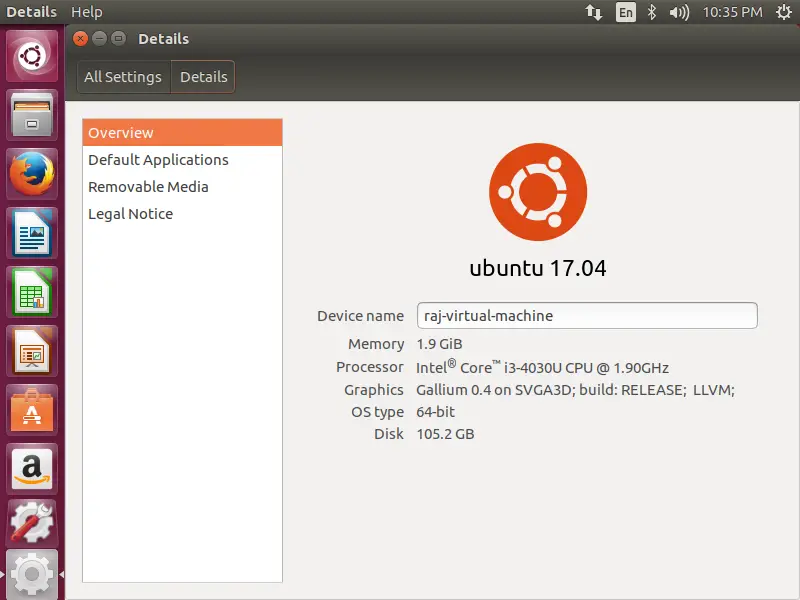
Task: Click the OS type value '64-bit'
Action: tap(435, 412)
